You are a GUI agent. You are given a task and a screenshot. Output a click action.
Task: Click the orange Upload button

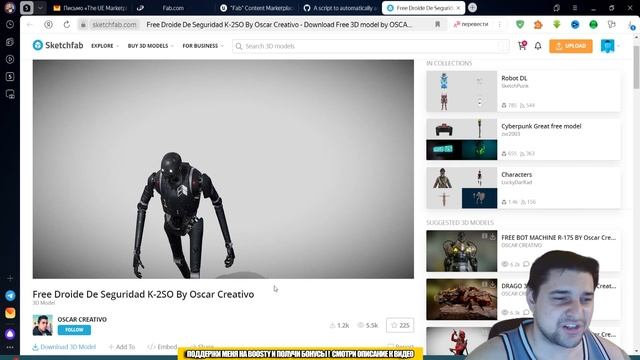pyautogui.click(x=571, y=46)
